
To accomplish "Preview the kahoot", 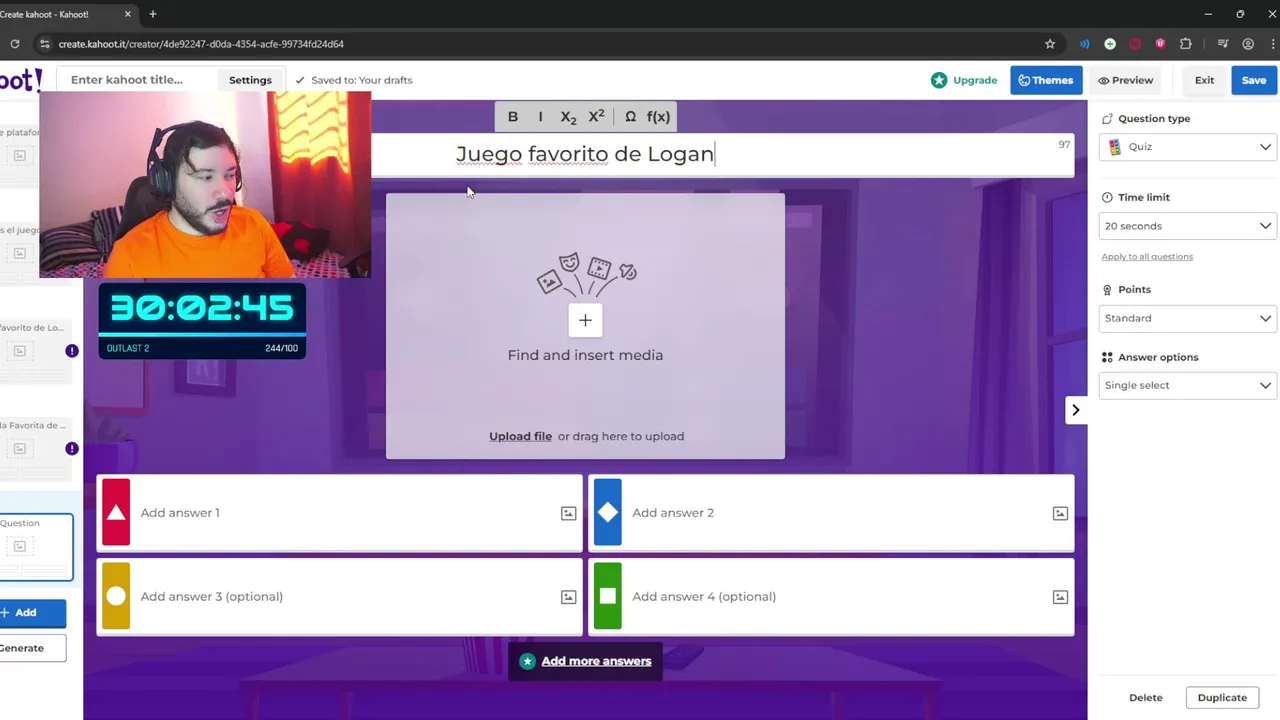I will point(1125,80).
